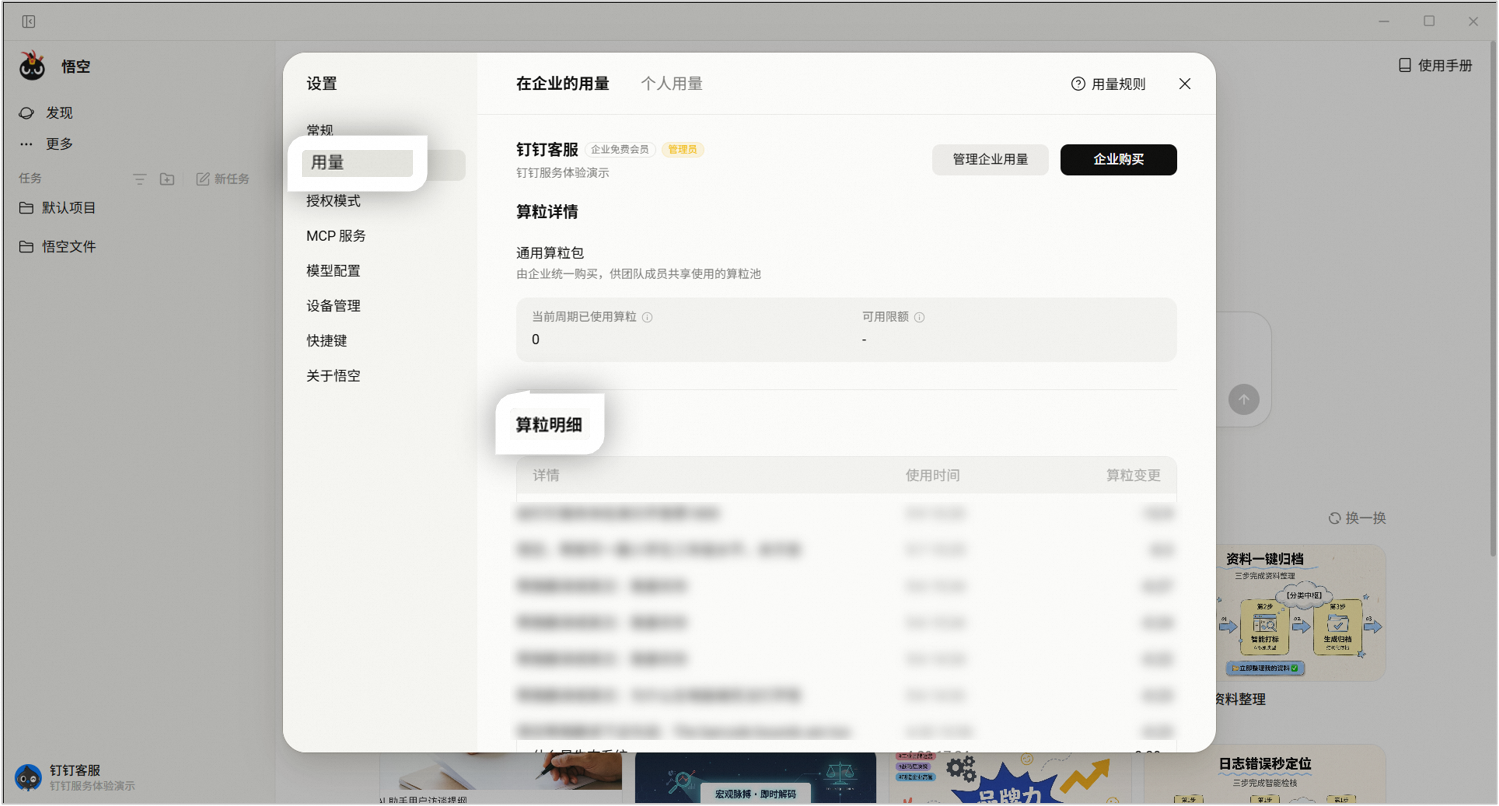Click the 算粒变更 column header
The height and width of the screenshot is (806, 1499).
[1134, 476]
